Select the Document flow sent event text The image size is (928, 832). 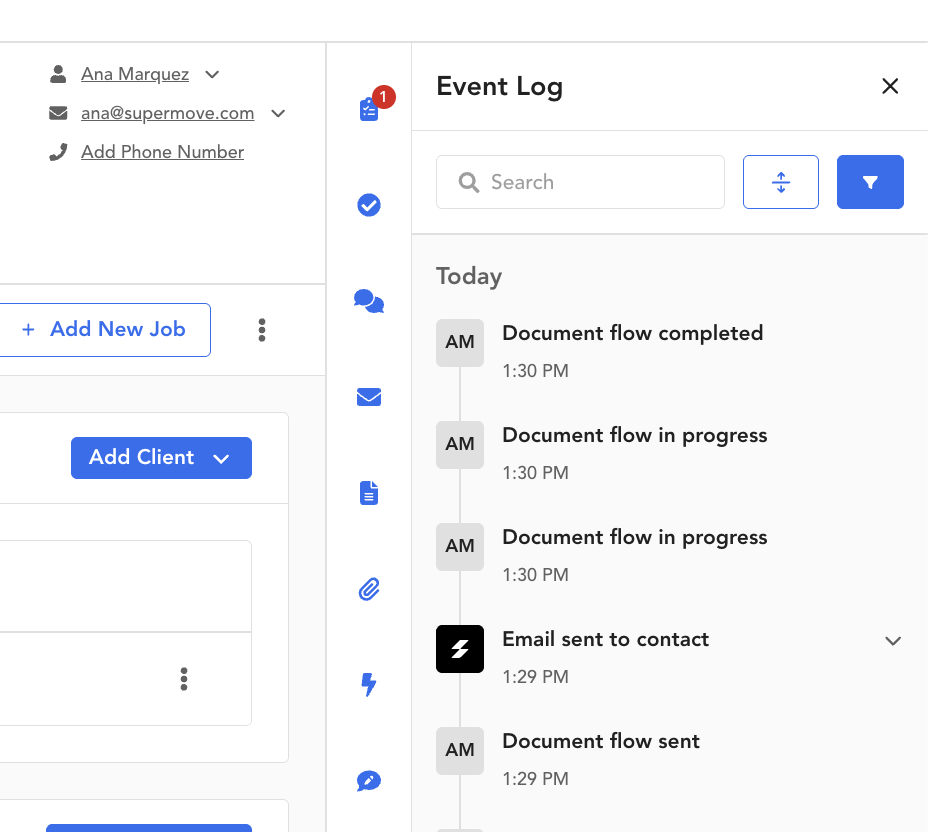click(x=601, y=741)
